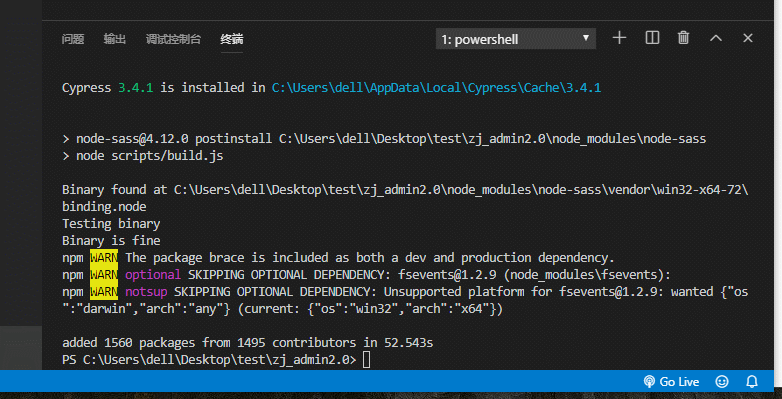Click 'Binary is fine' output line
The image size is (782, 399).
pyautogui.click(x=111, y=241)
